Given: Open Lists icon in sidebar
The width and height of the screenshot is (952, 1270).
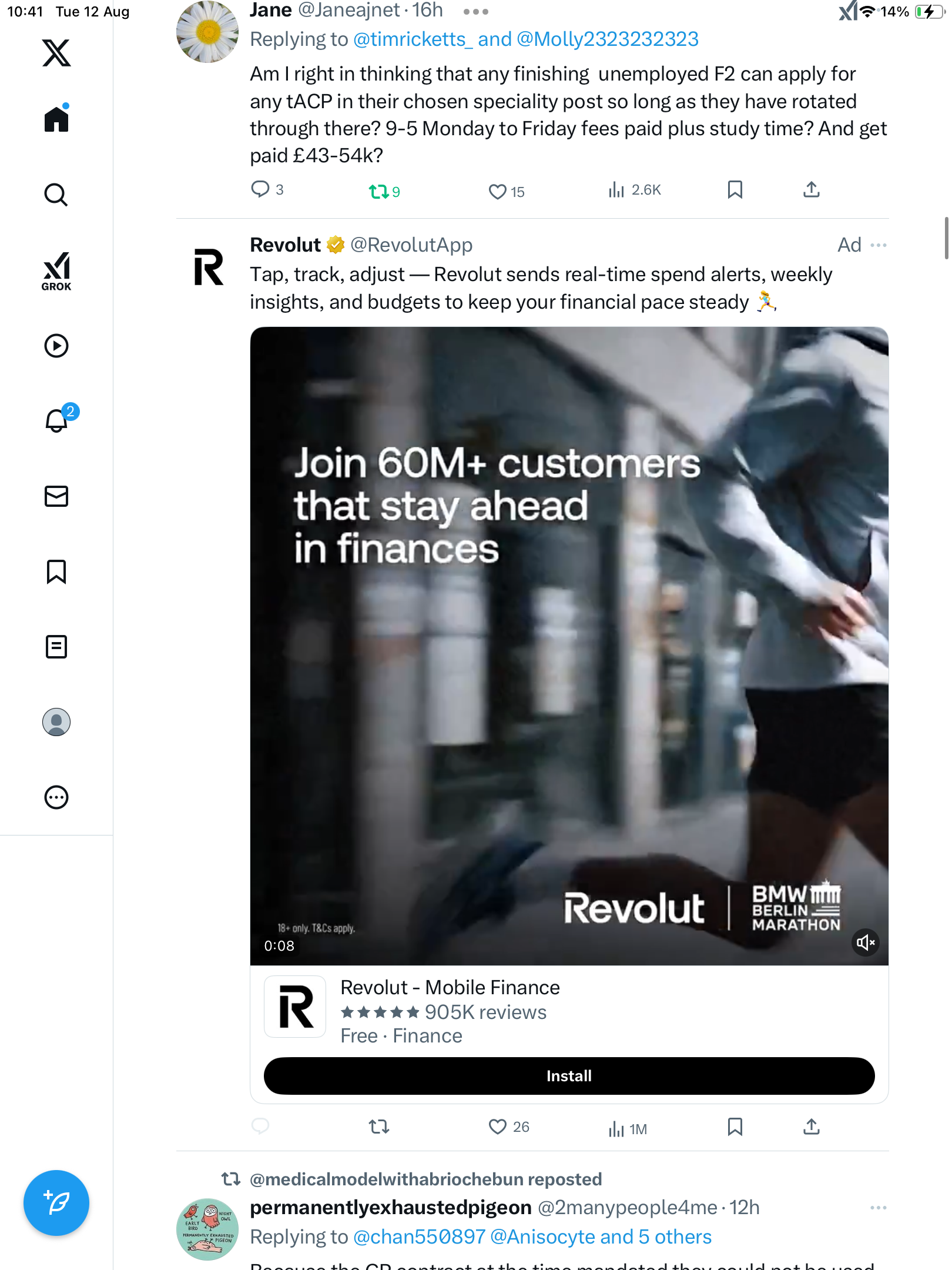Looking at the screenshot, I should (x=56, y=647).
